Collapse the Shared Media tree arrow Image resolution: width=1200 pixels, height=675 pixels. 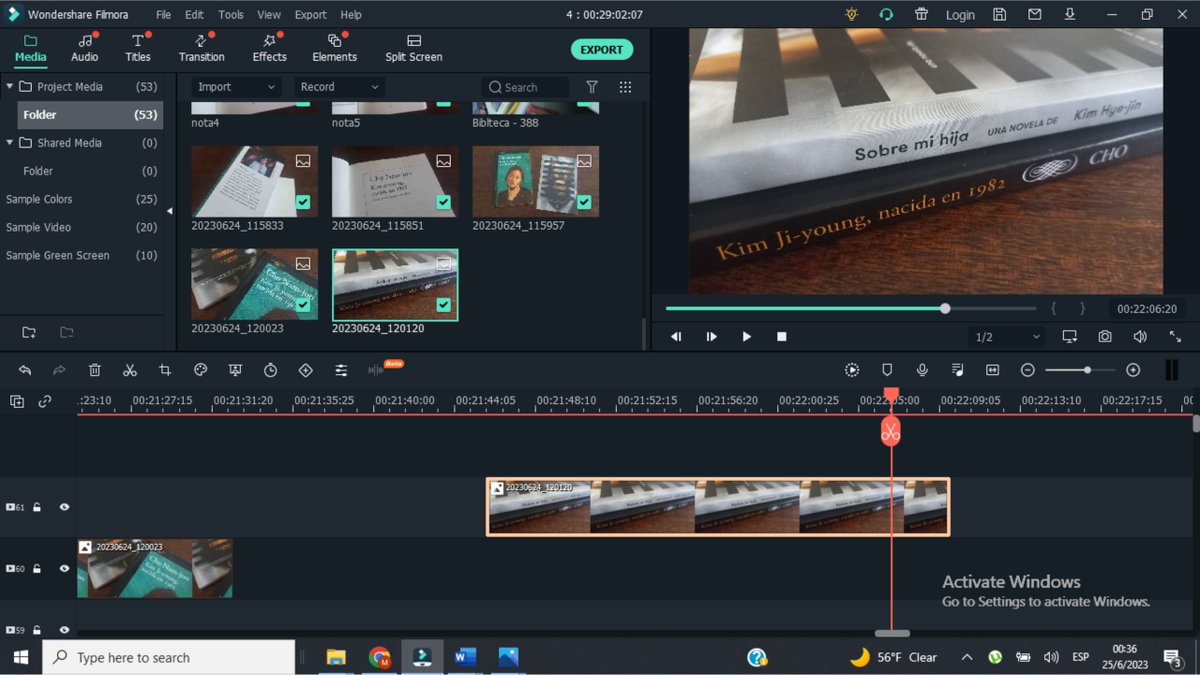(10, 142)
